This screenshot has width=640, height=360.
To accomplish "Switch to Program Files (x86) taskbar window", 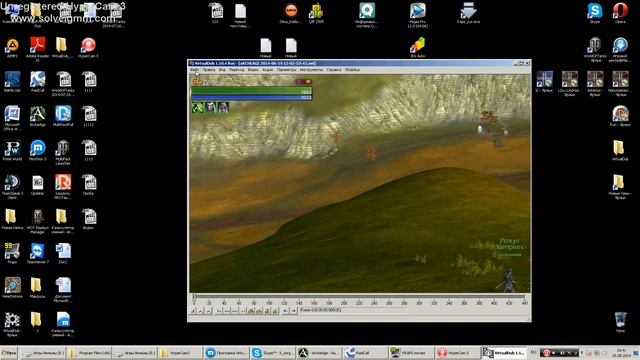I will (89, 353).
